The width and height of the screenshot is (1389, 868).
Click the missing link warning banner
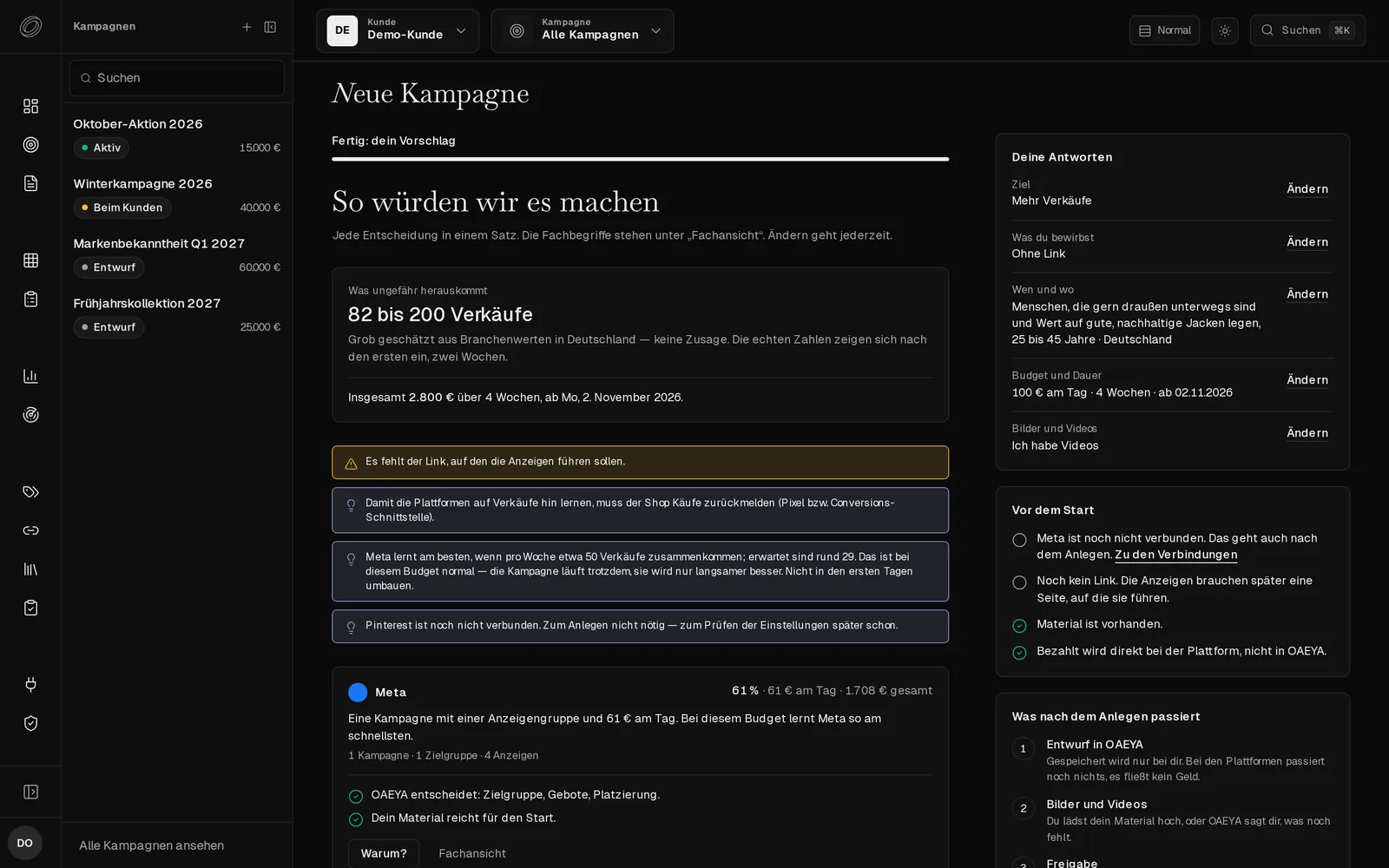point(640,463)
